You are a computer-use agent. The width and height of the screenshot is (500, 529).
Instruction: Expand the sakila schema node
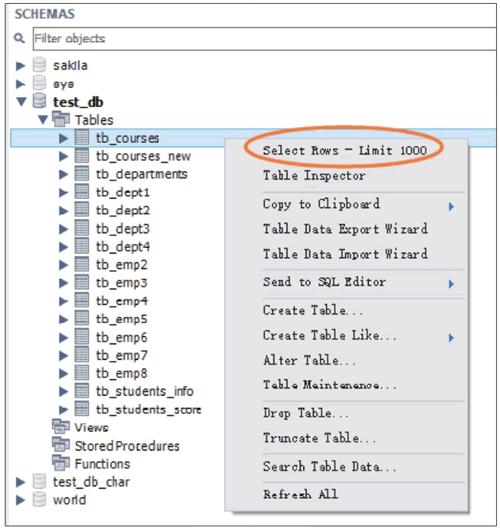[x=21, y=65]
